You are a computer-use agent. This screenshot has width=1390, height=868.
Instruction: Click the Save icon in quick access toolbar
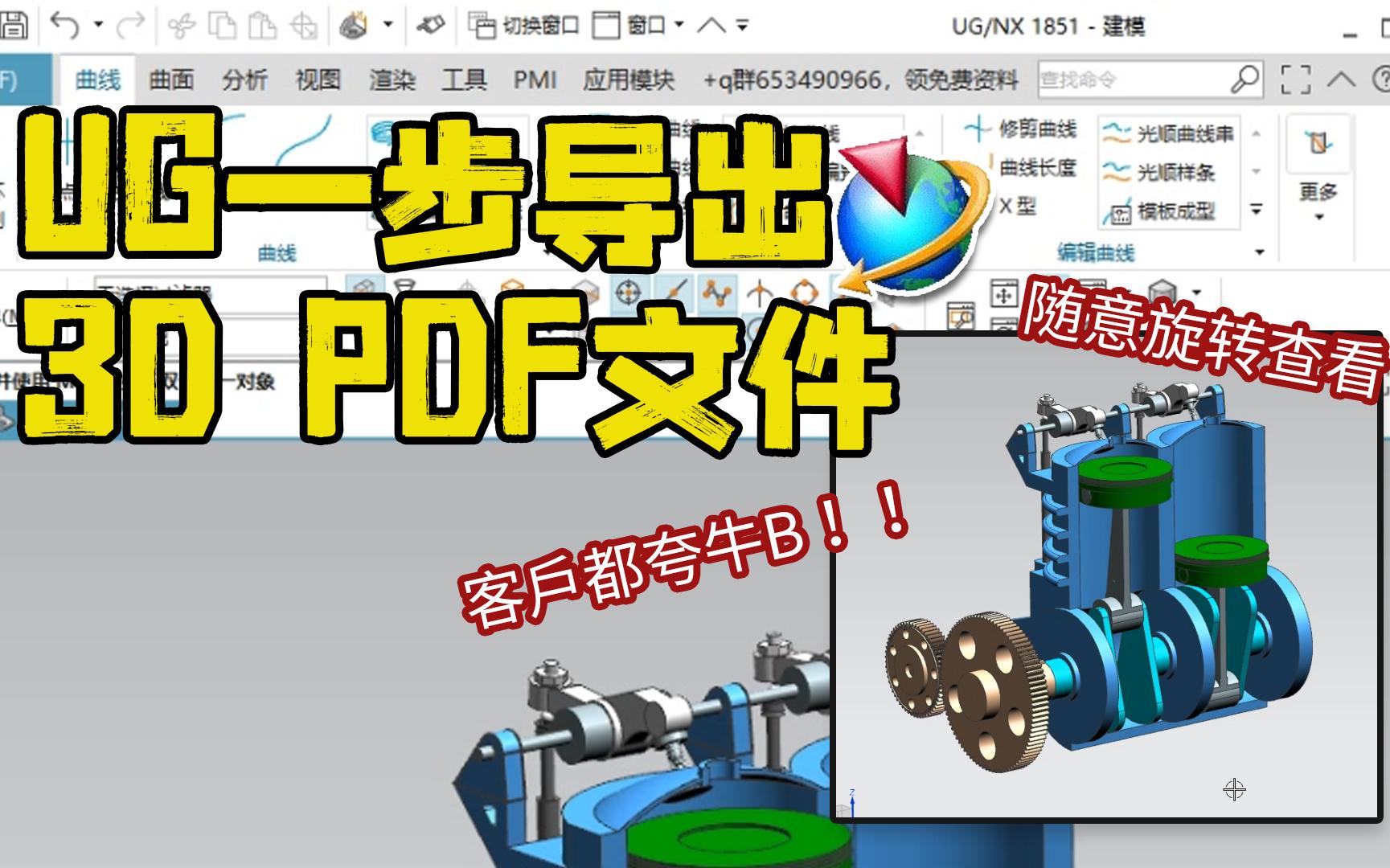(13, 26)
